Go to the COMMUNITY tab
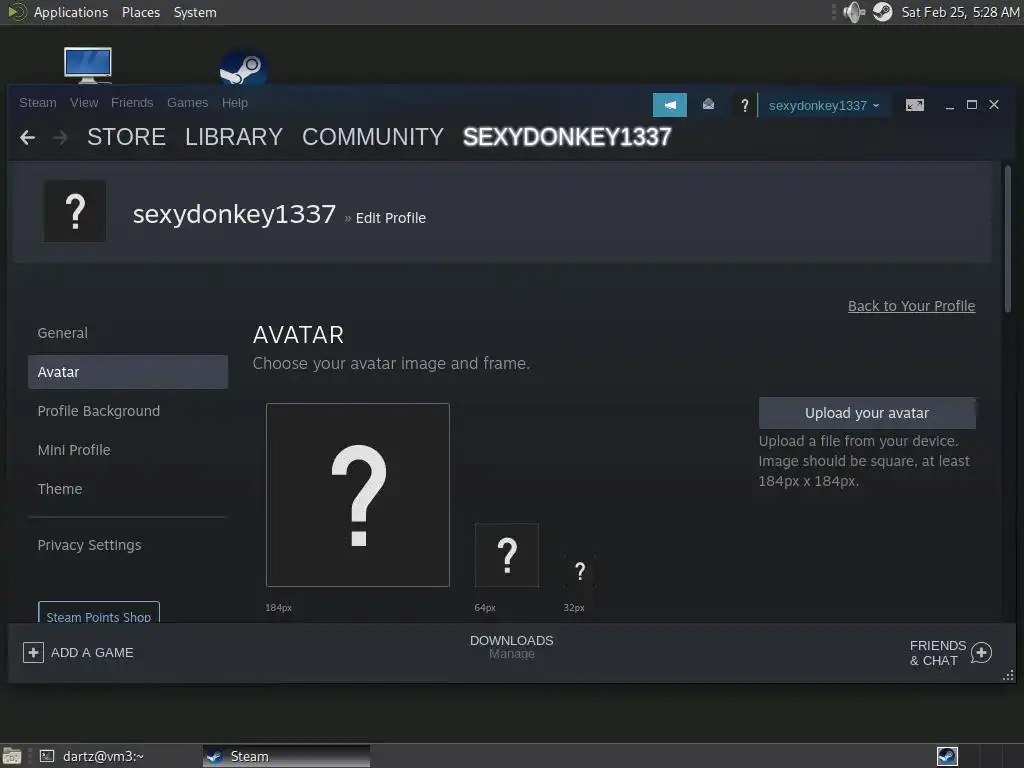This screenshot has height=768, width=1024. pyautogui.click(x=372, y=137)
